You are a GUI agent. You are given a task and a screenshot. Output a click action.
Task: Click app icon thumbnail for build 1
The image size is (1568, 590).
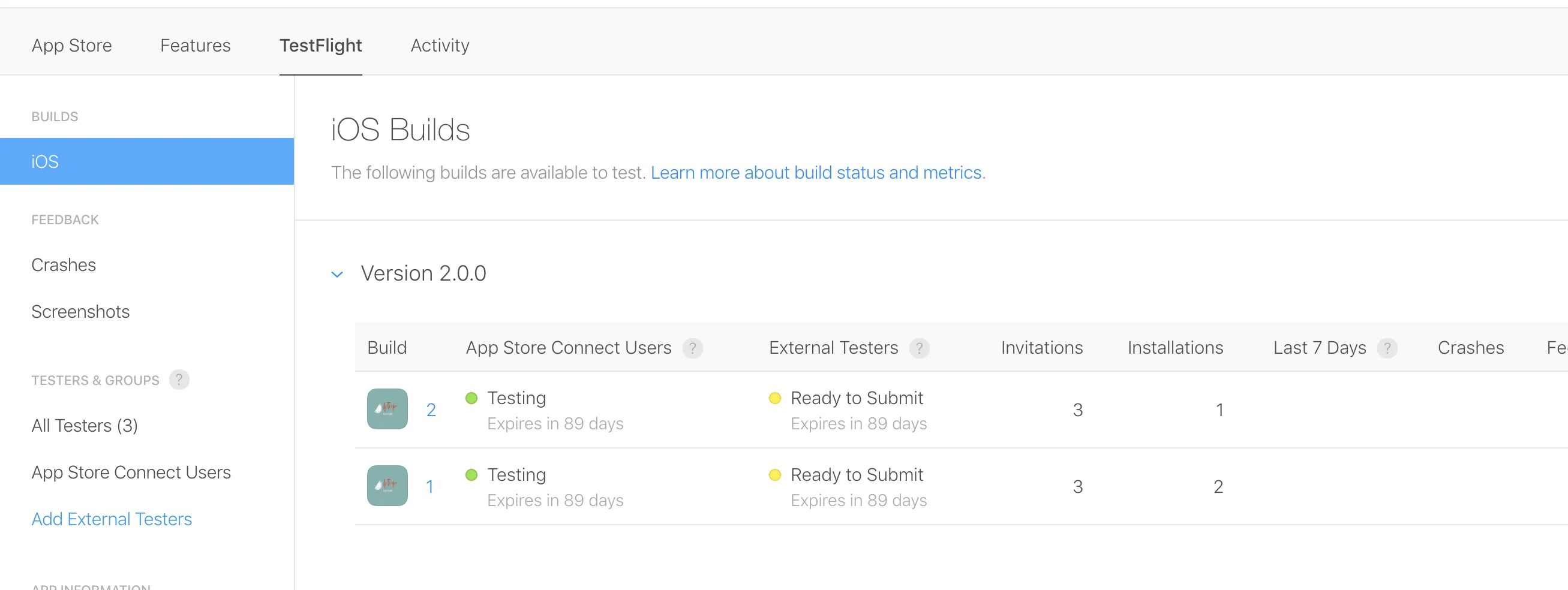tap(387, 486)
